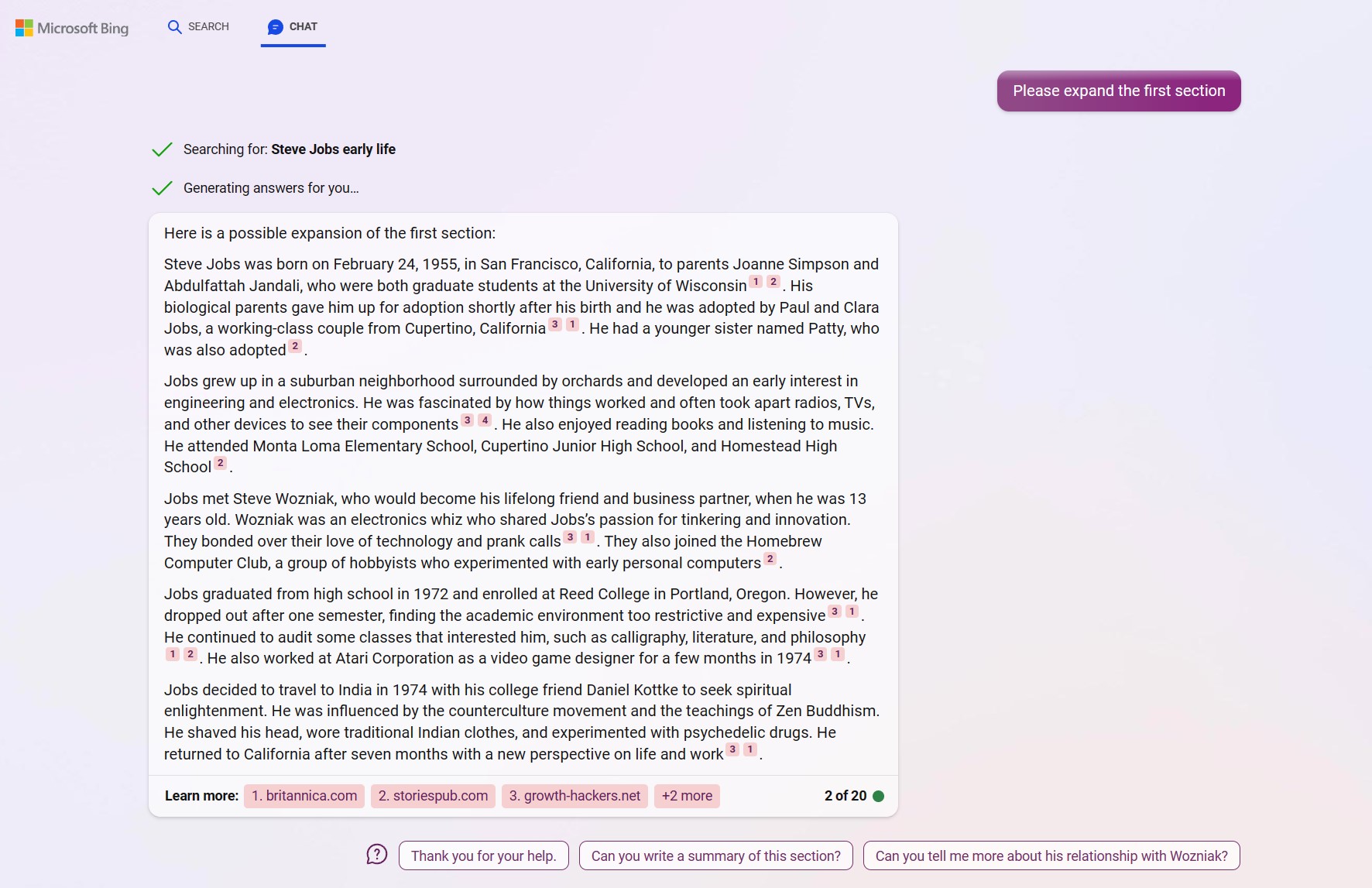Click the 'Please expand the first section' message bubble

(x=1119, y=91)
